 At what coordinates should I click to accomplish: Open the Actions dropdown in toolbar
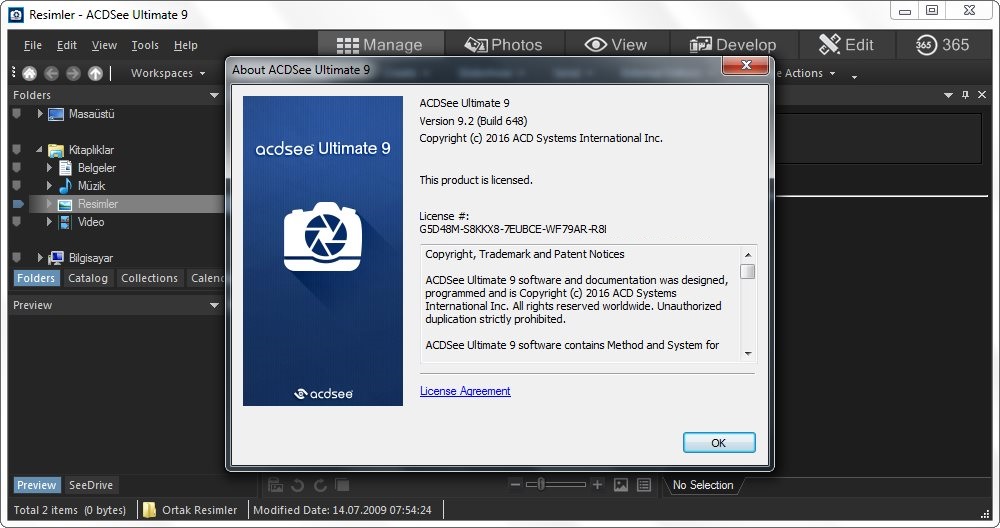(x=807, y=73)
